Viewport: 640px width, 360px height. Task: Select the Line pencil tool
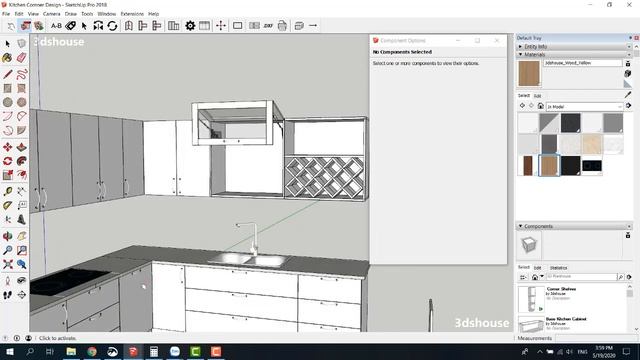[7, 74]
